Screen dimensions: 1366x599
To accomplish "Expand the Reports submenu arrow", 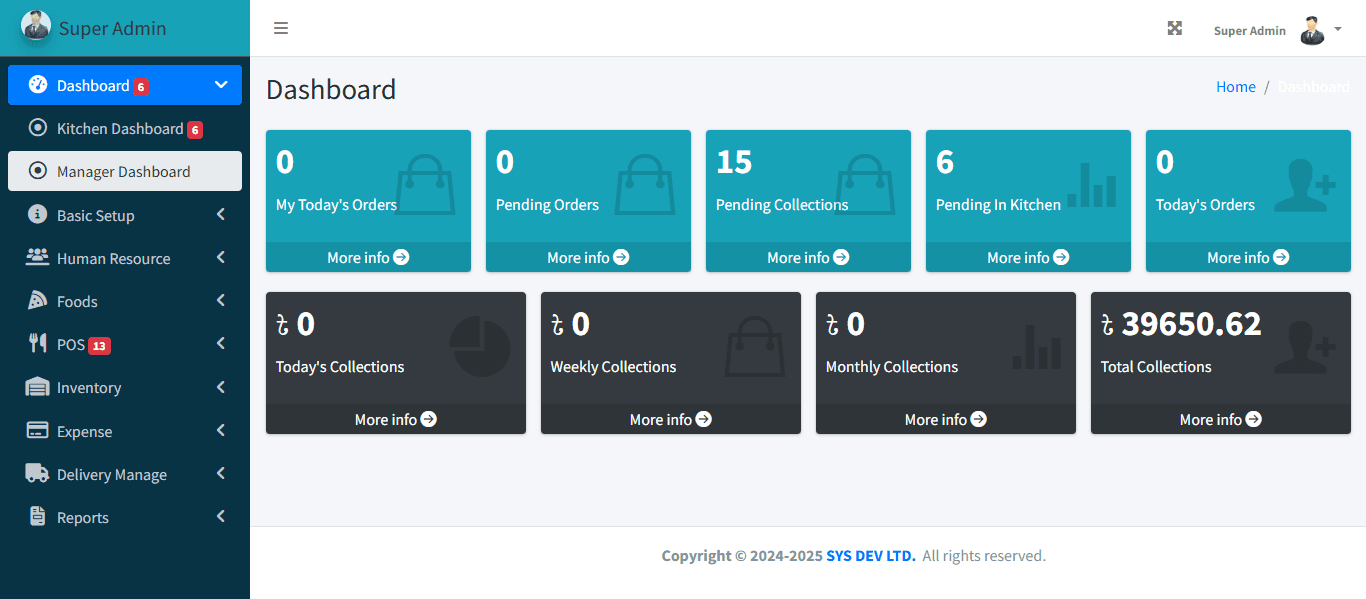I will point(221,517).
